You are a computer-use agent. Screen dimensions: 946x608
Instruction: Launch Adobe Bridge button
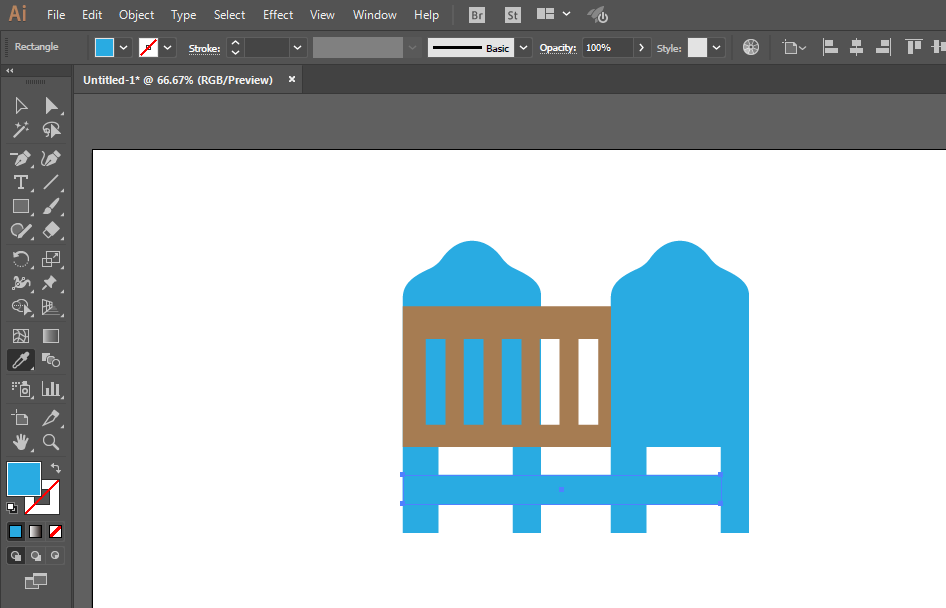tap(477, 15)
